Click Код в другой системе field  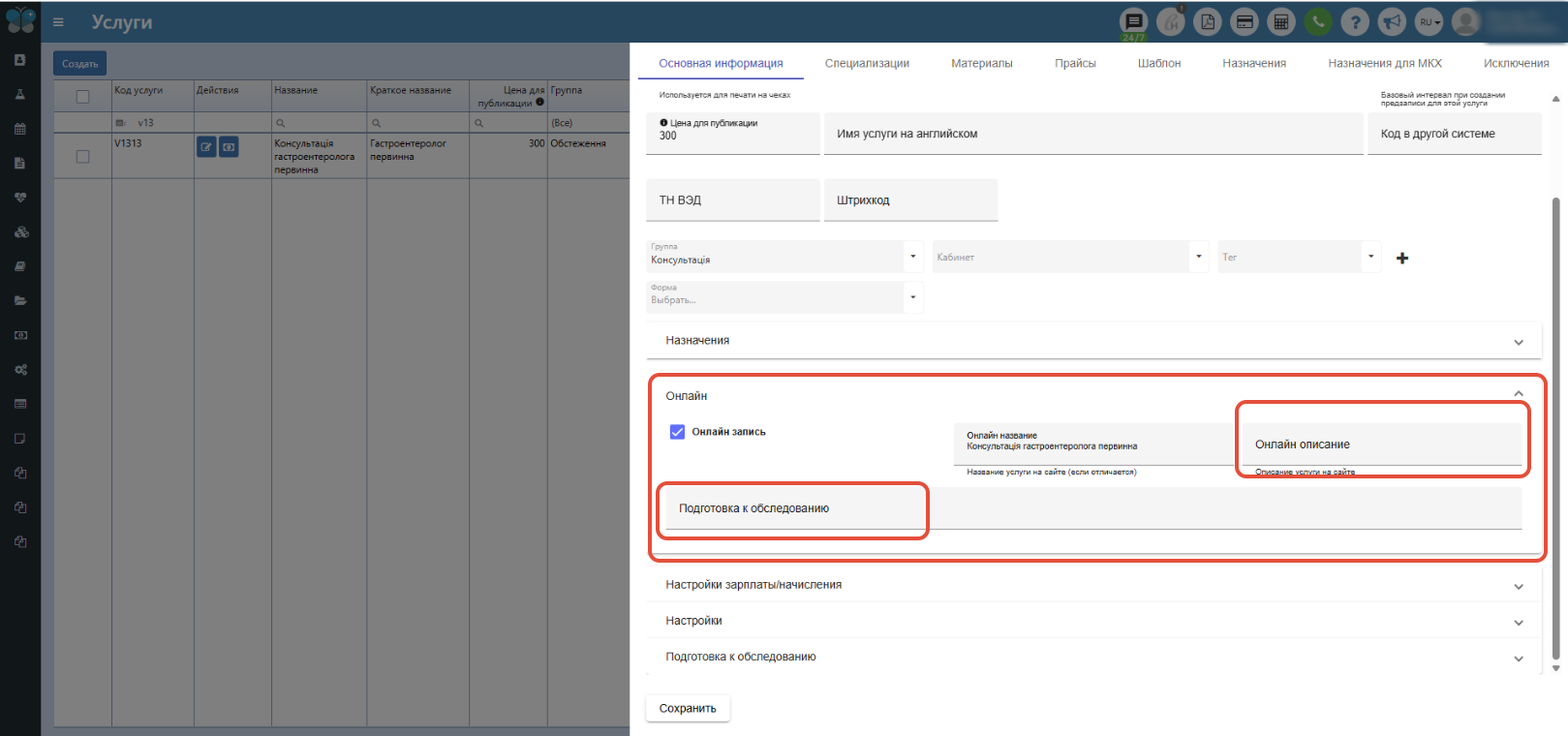[1454, 134]
